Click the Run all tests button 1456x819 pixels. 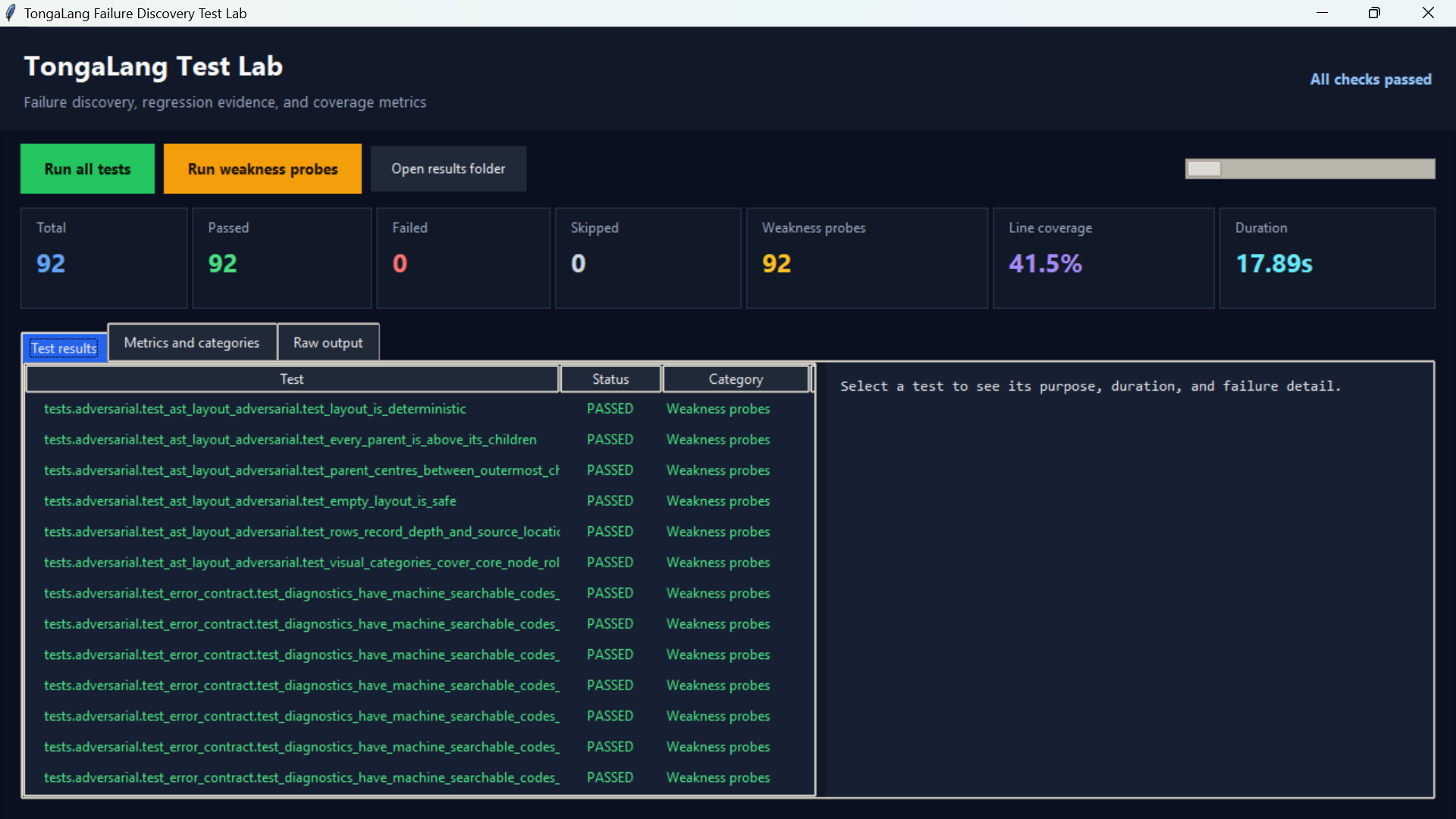point(87,168)
